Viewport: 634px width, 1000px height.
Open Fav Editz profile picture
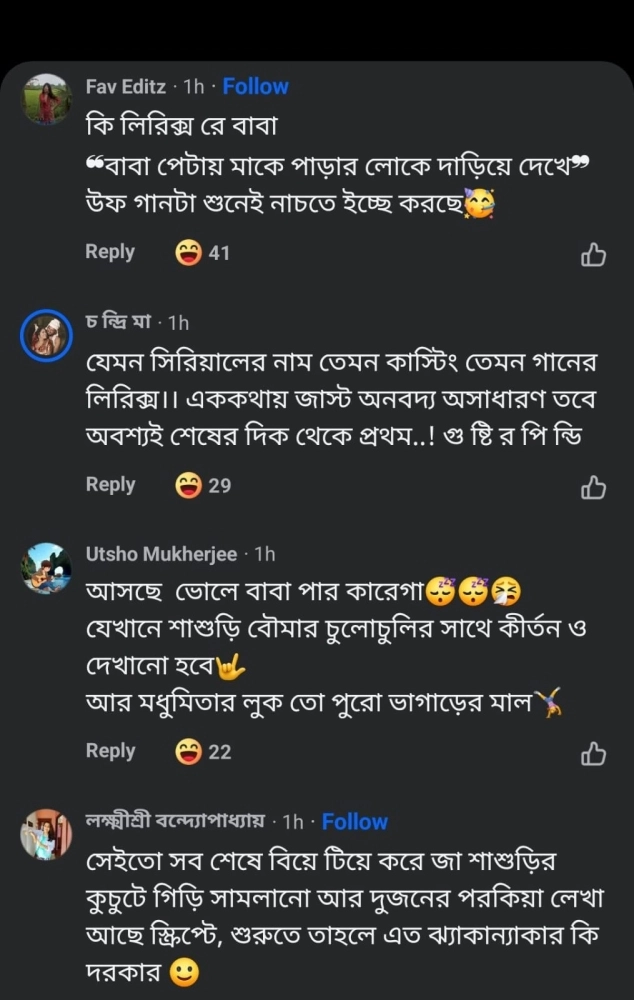click(46, 99)
